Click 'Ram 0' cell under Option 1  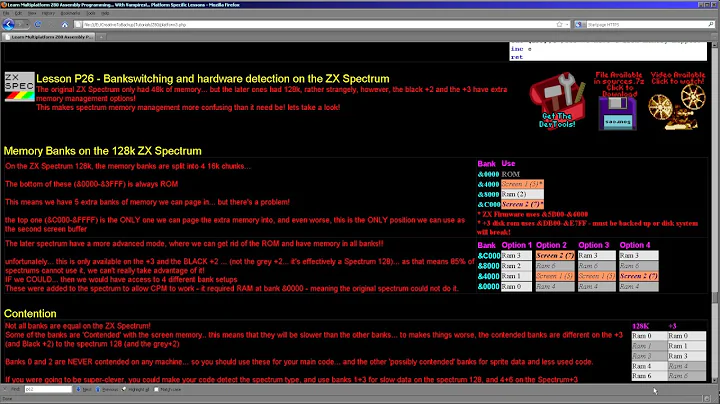(516, 286)
